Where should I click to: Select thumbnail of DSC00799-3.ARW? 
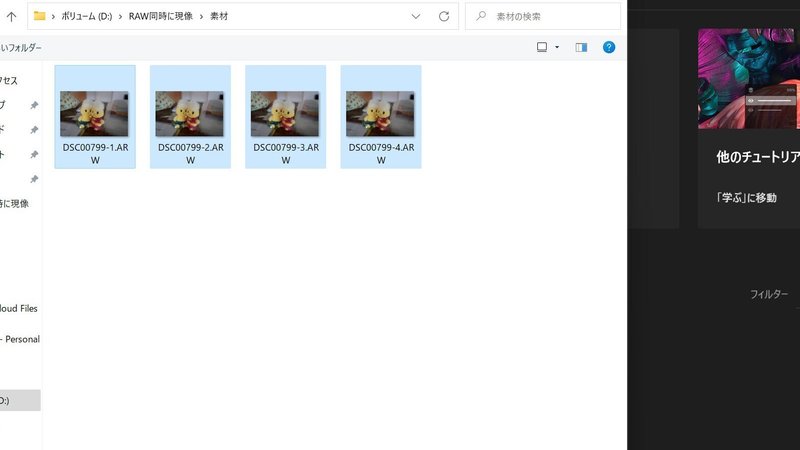[285, 114]
